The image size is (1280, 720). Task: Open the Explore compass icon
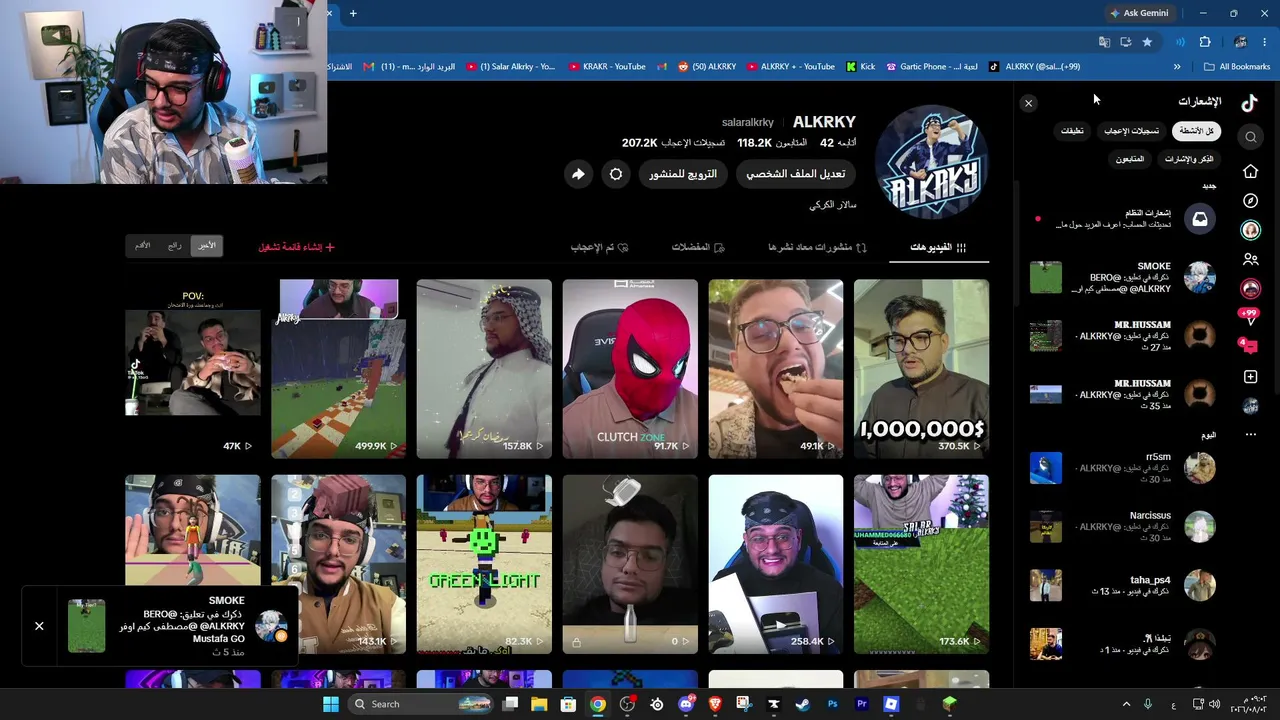tap(1250, 200)
